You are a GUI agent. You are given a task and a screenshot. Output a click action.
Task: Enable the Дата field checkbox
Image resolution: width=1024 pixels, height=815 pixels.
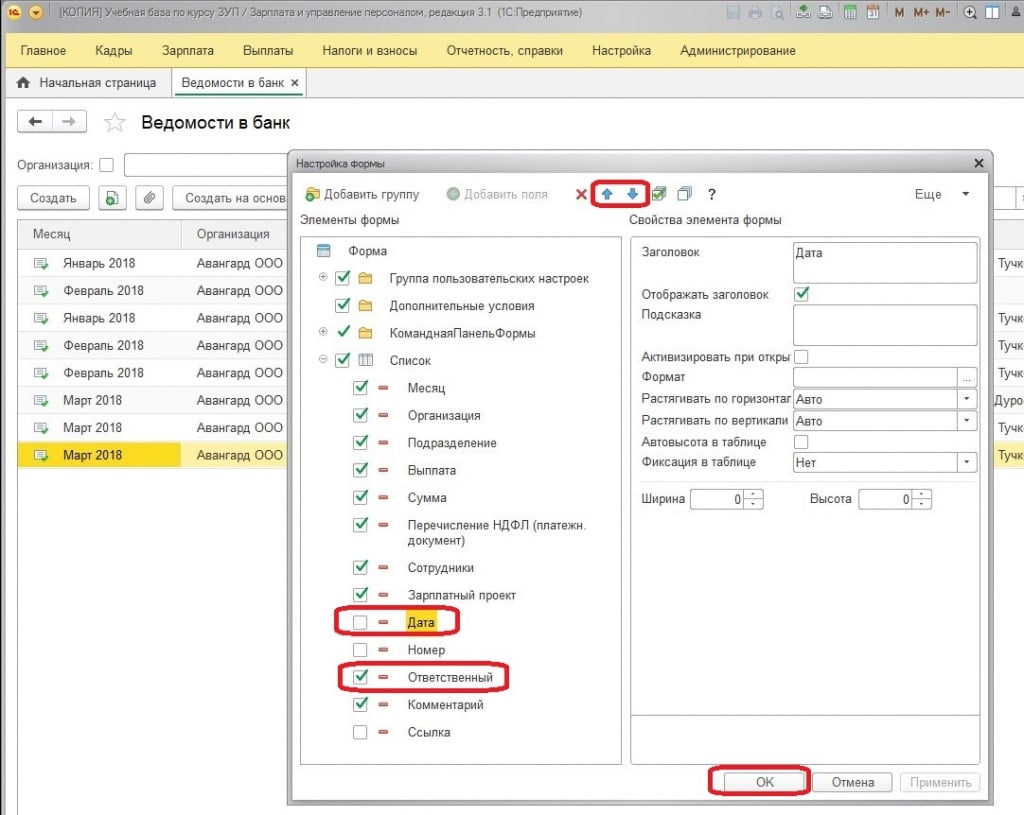(360, 623)
